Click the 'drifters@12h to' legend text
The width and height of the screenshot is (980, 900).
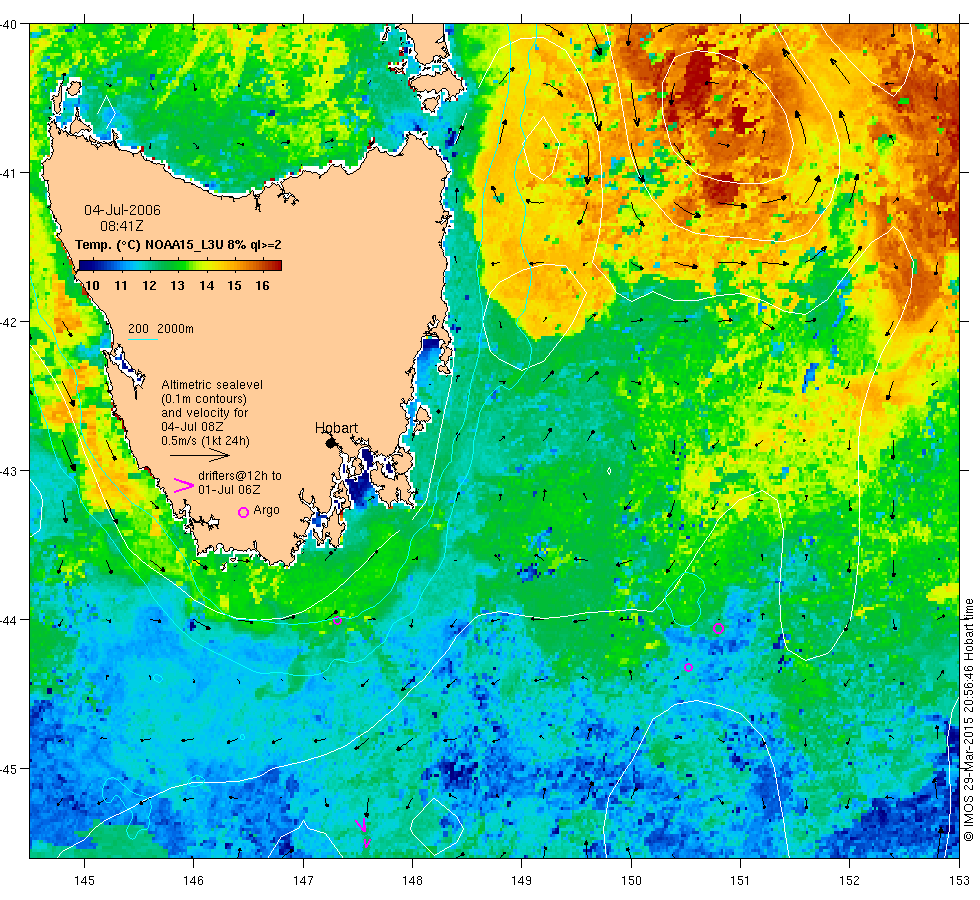(x=240, y=476)
